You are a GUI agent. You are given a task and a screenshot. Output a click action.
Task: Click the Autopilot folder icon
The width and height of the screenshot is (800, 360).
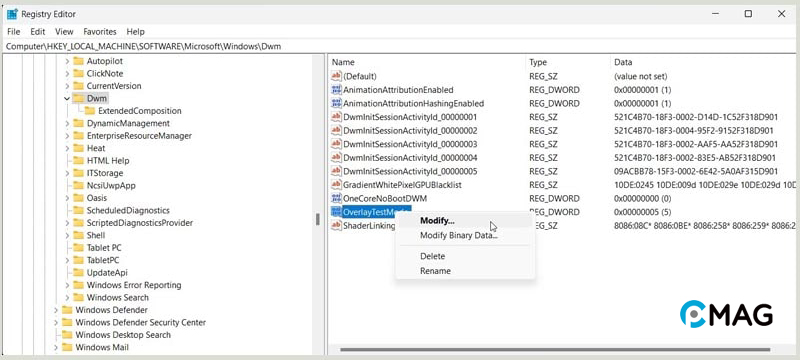point(78,61)
